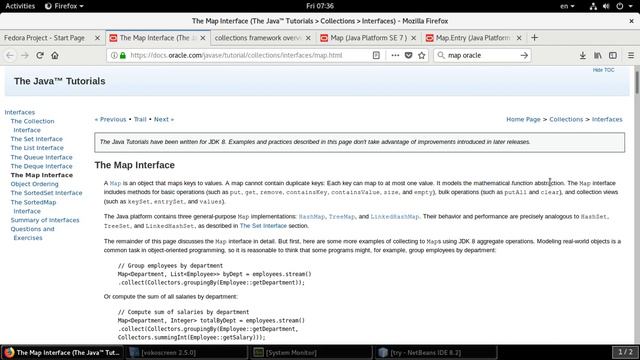Open The Set Interface sidebar link
Screen dimensions: 640x360
pyautogui.click(x=36, y=139)
